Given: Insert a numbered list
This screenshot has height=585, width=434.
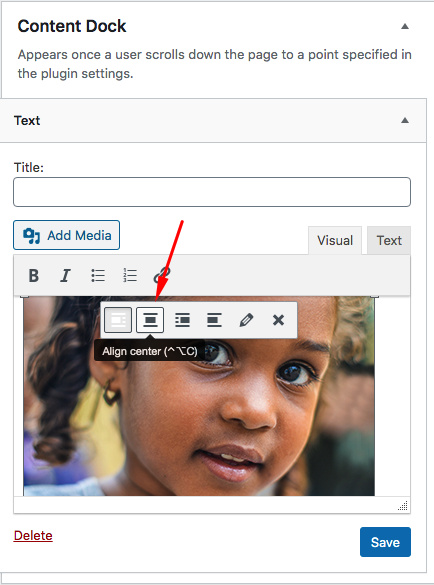Looking at the screenshot, I should (x=130, y=276).
